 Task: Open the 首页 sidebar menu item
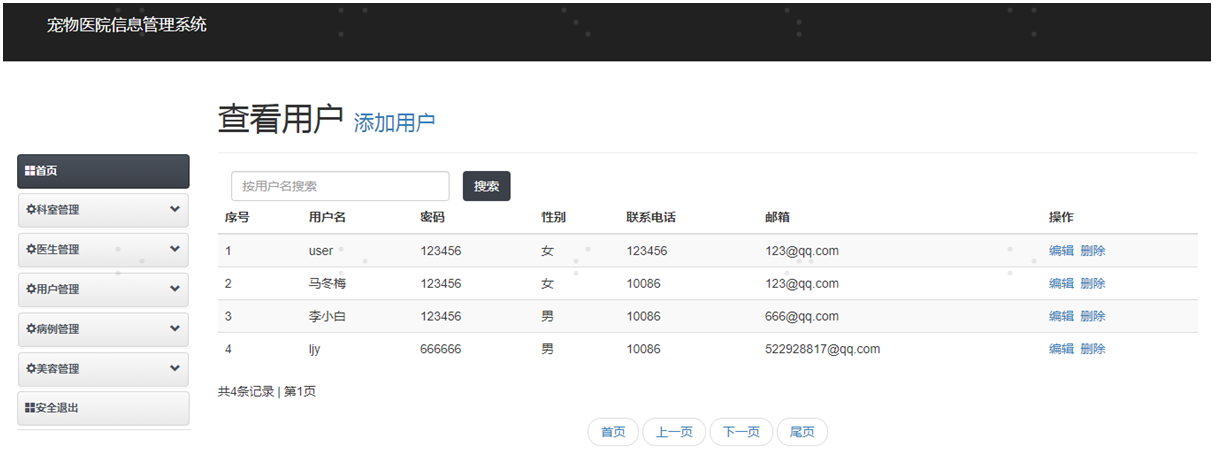(103, 171)
